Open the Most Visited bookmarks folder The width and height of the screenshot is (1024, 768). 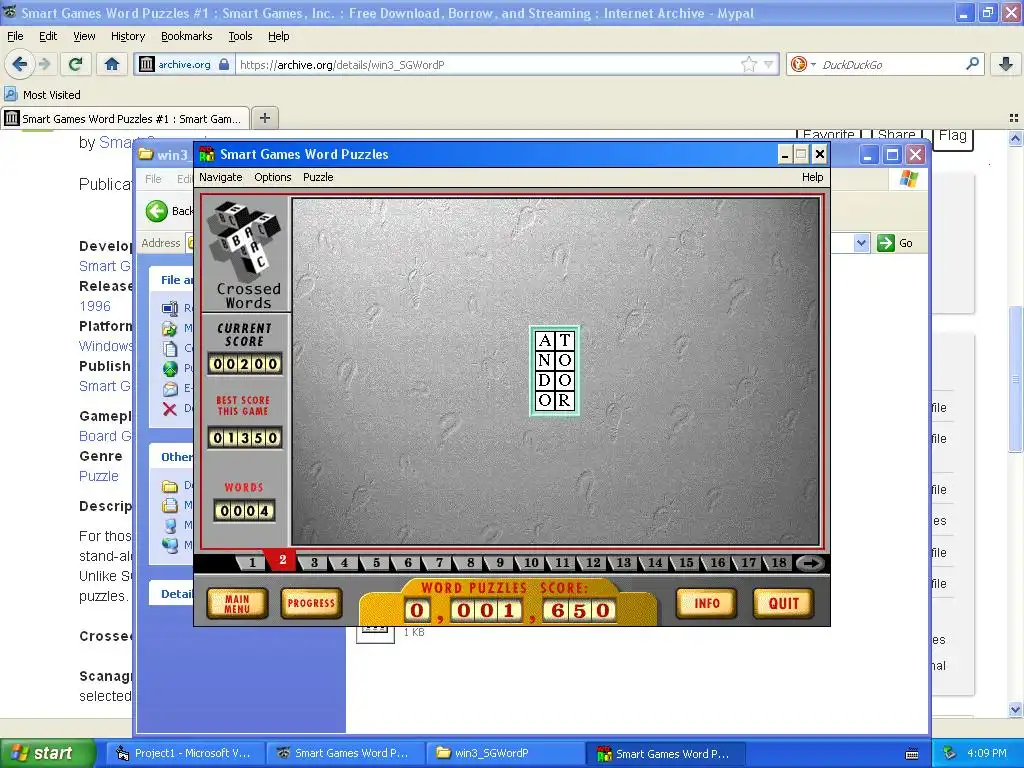[43, 95]
